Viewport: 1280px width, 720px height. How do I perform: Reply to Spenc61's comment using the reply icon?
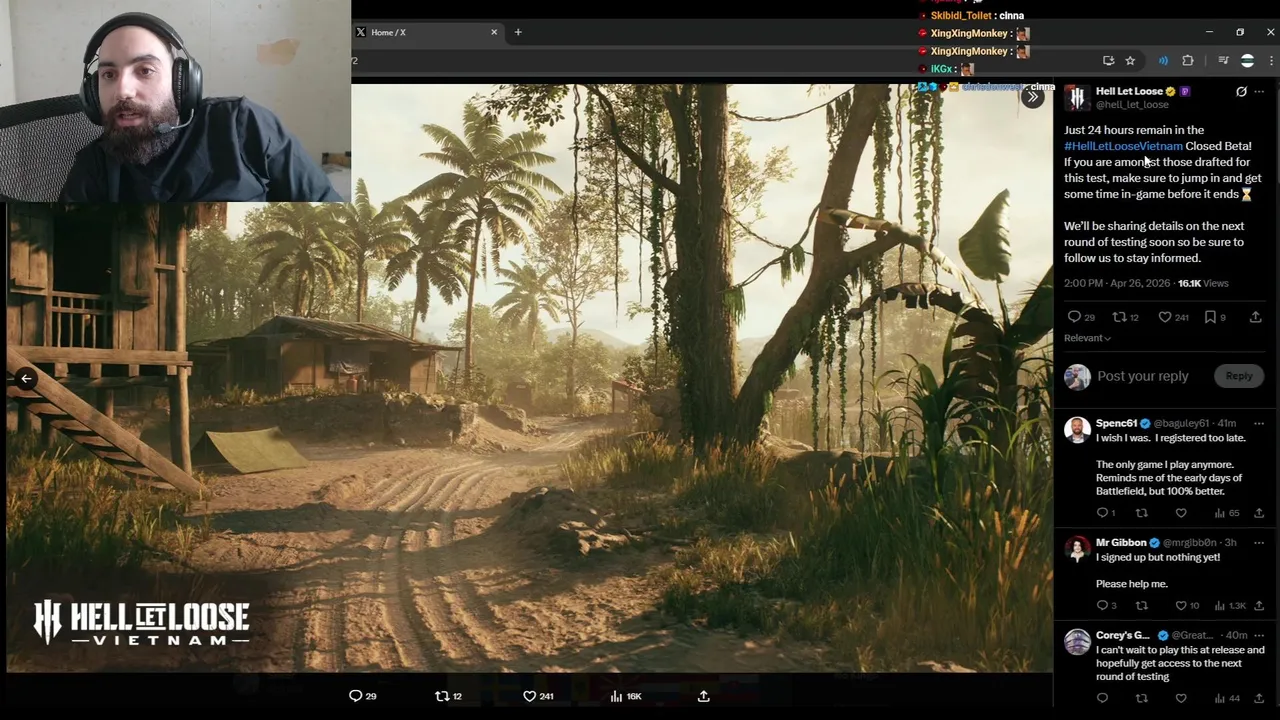(1105, 513)
